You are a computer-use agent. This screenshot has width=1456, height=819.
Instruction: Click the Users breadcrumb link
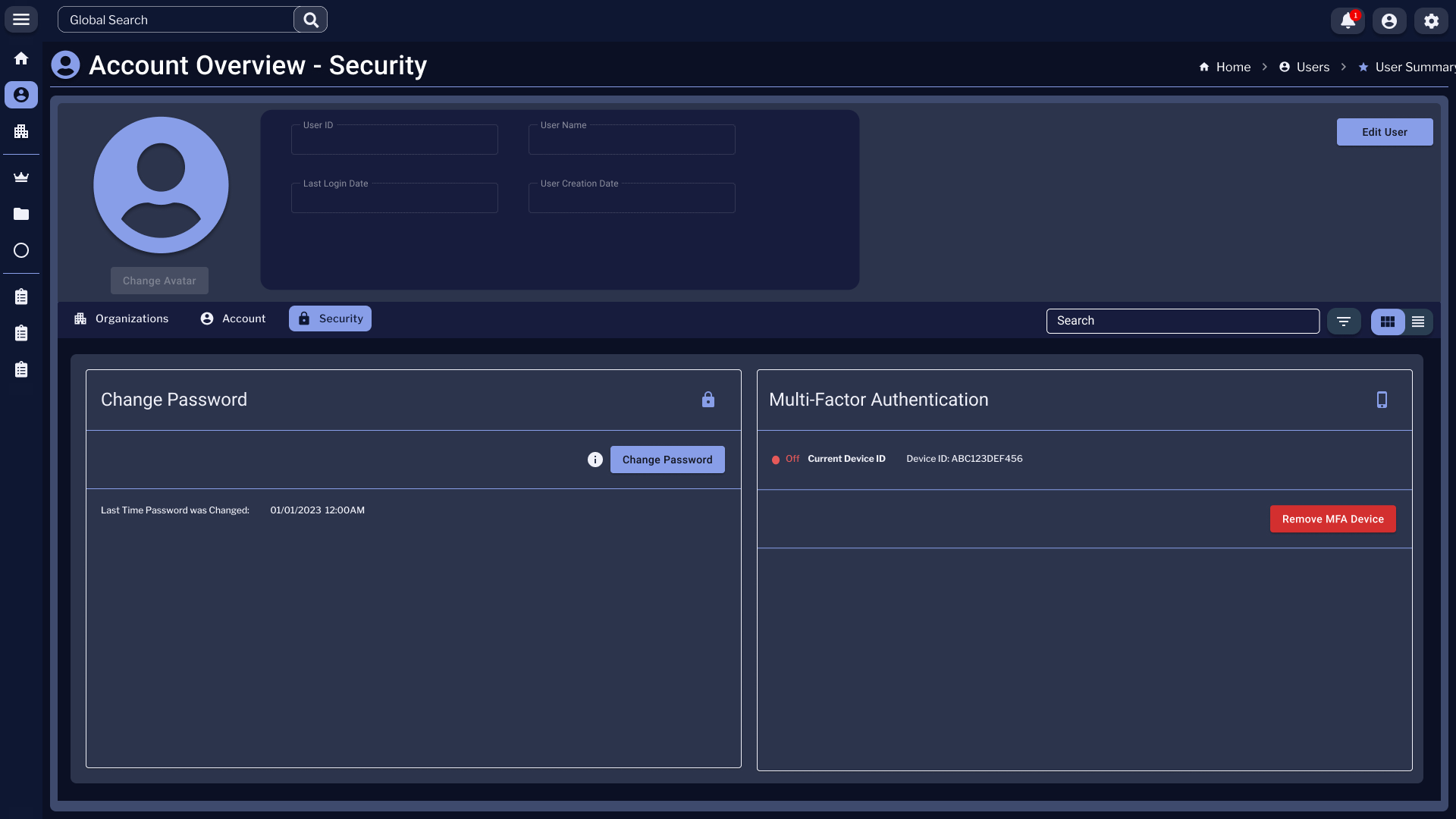1304,67
